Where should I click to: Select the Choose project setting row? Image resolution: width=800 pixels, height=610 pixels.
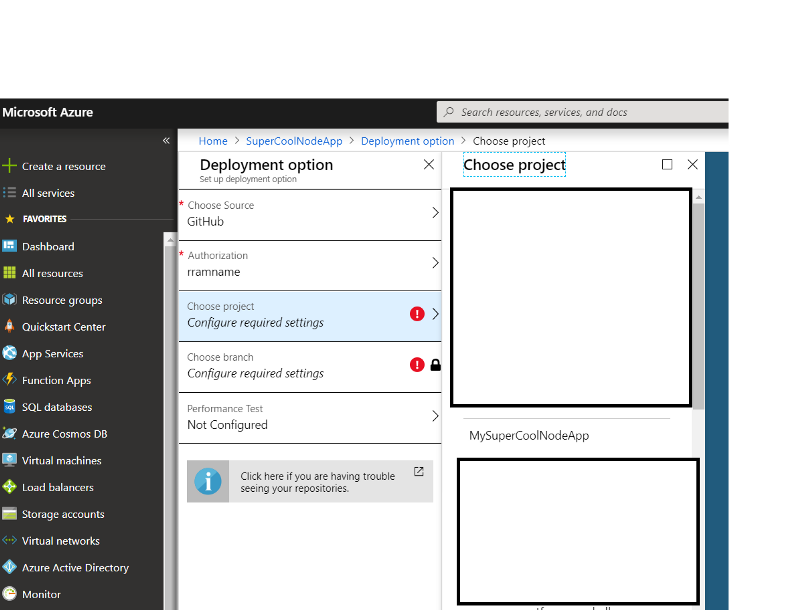[310, 316]
